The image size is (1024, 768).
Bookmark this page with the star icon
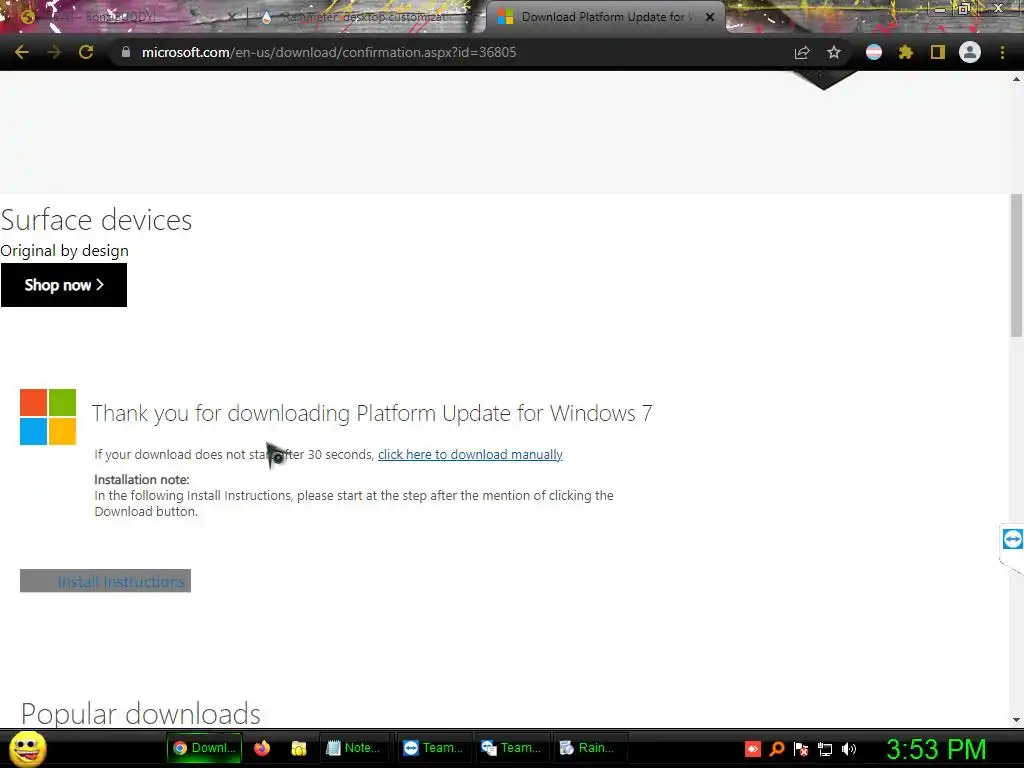(x=834, y=52)
